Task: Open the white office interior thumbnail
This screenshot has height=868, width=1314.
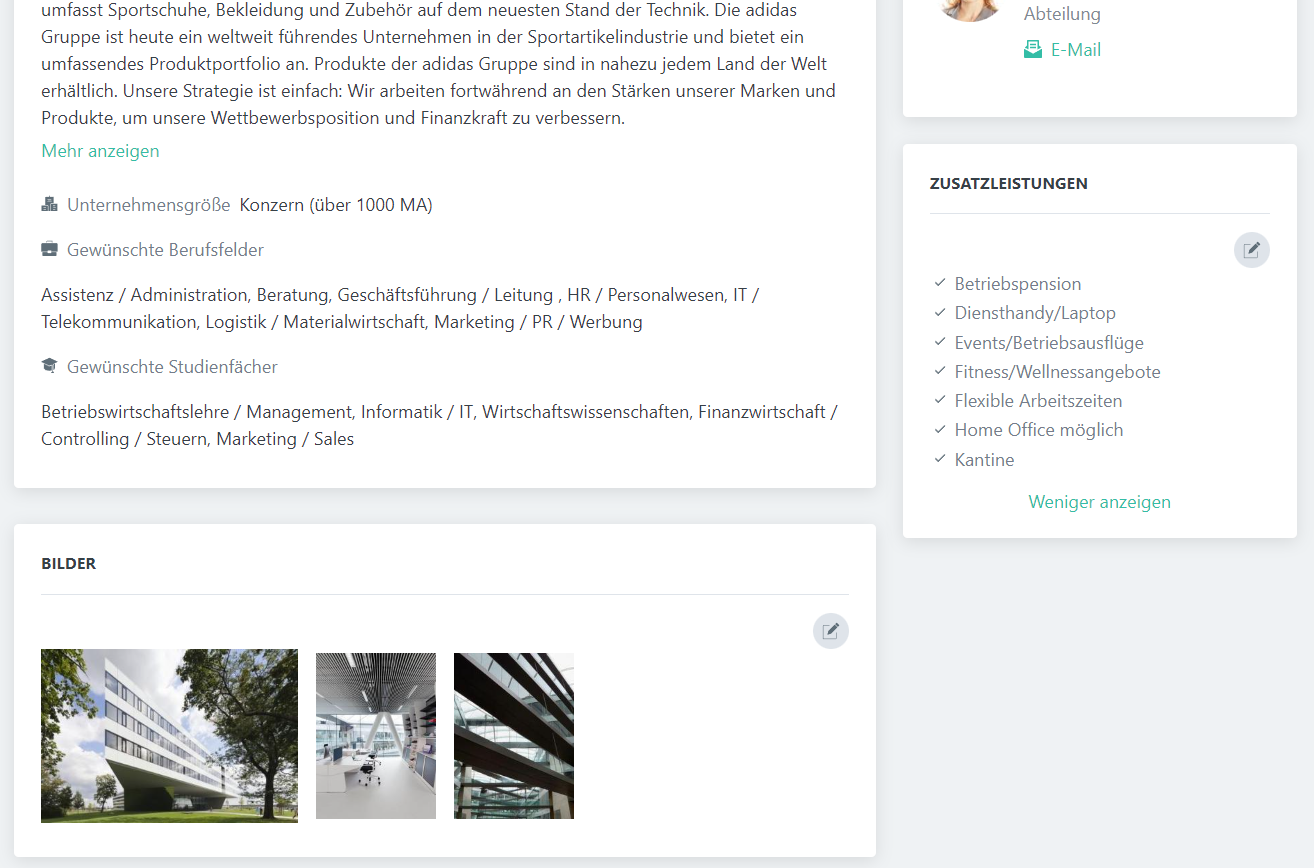Action: point(376,736)
